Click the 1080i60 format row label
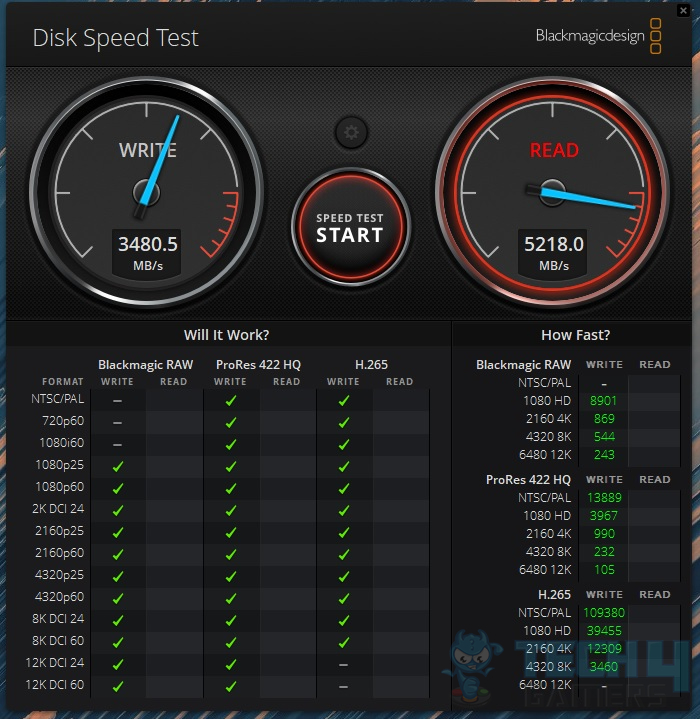Image resolution: width=700 pixels, height=719 pixels. pos(62,442)
